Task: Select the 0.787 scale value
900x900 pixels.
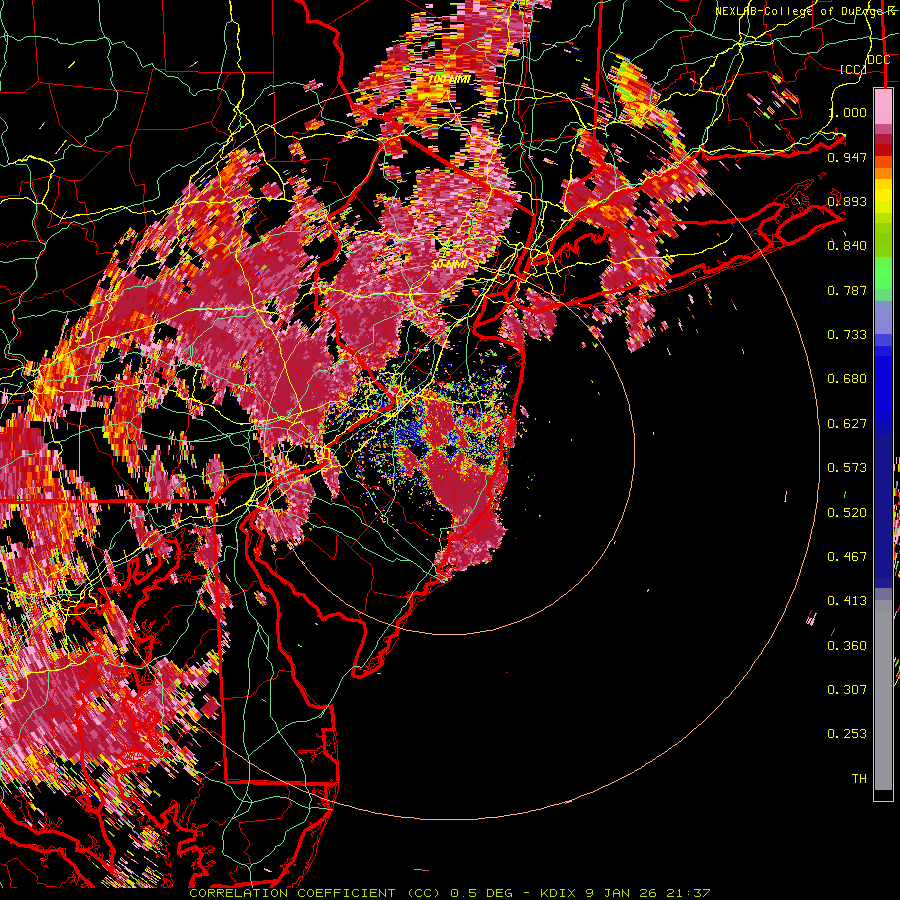Action: pyautogui.click(x=847, y=290)
